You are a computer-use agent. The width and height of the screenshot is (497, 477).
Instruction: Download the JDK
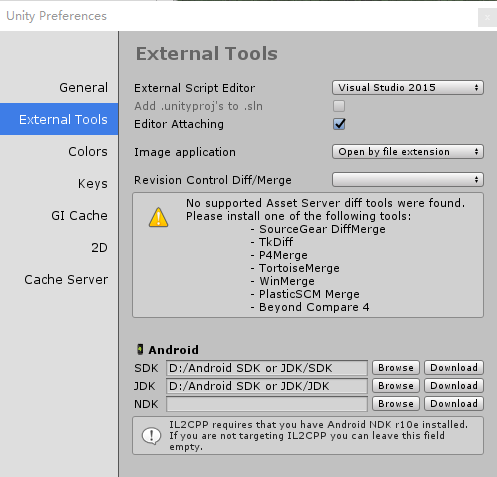pos(454,386)
